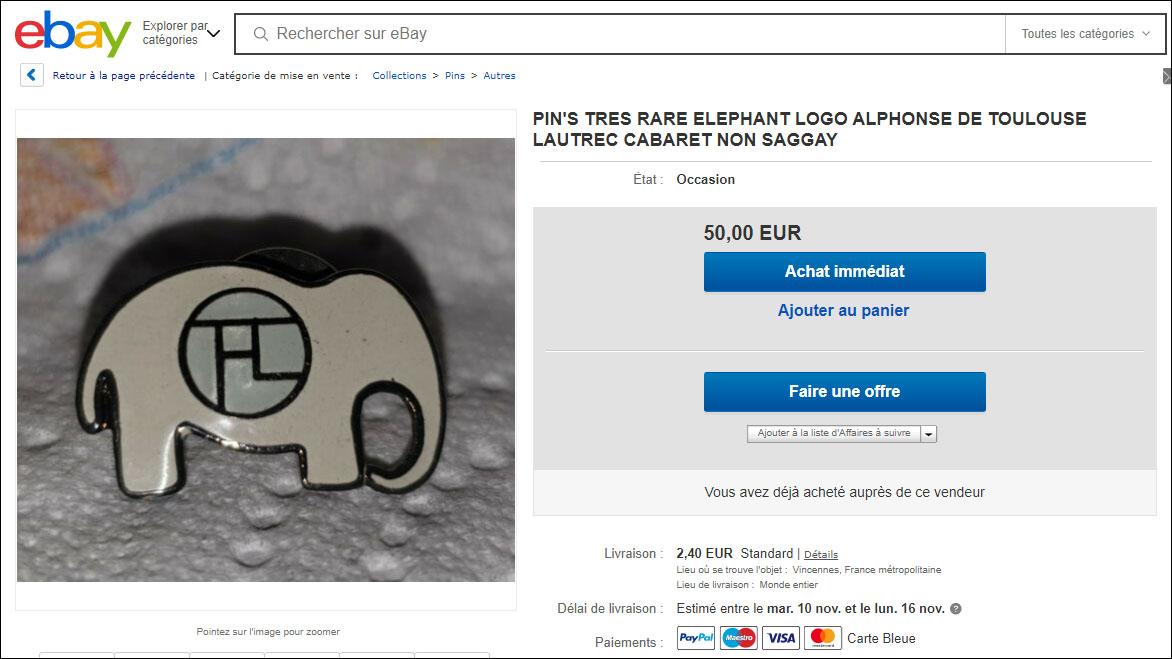Screen dimensions: 1172x659
Task: Click the eBay logo
Action: point(73,34)
